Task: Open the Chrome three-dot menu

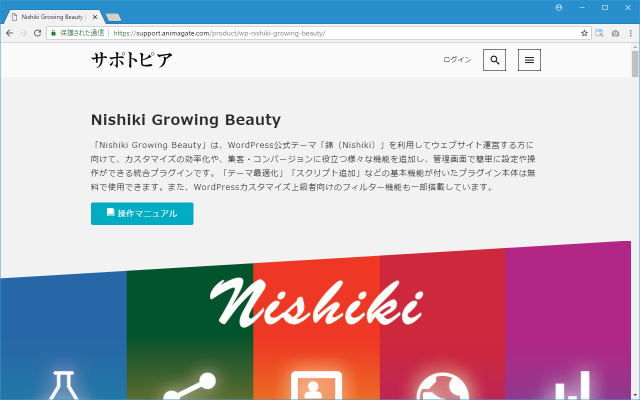Action: point(631,33)
